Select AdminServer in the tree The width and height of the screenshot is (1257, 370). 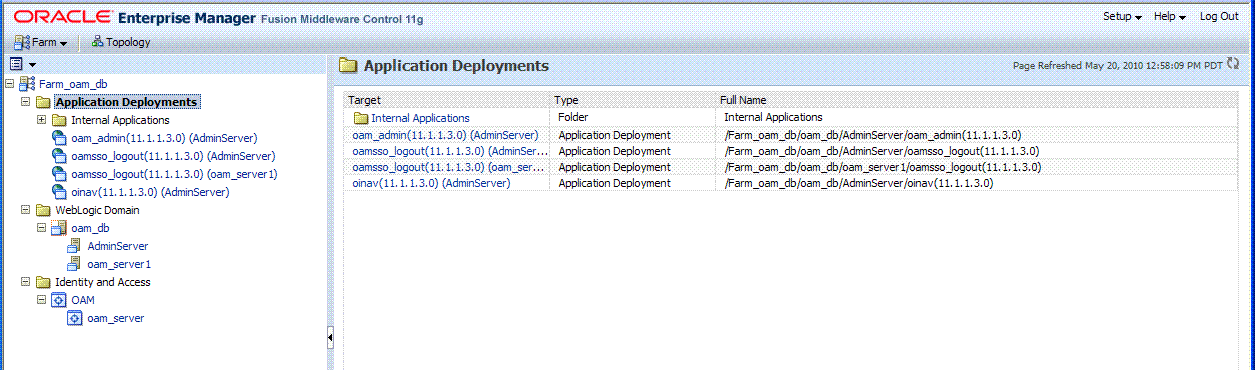pyautogui.click(x=118, y=246)
